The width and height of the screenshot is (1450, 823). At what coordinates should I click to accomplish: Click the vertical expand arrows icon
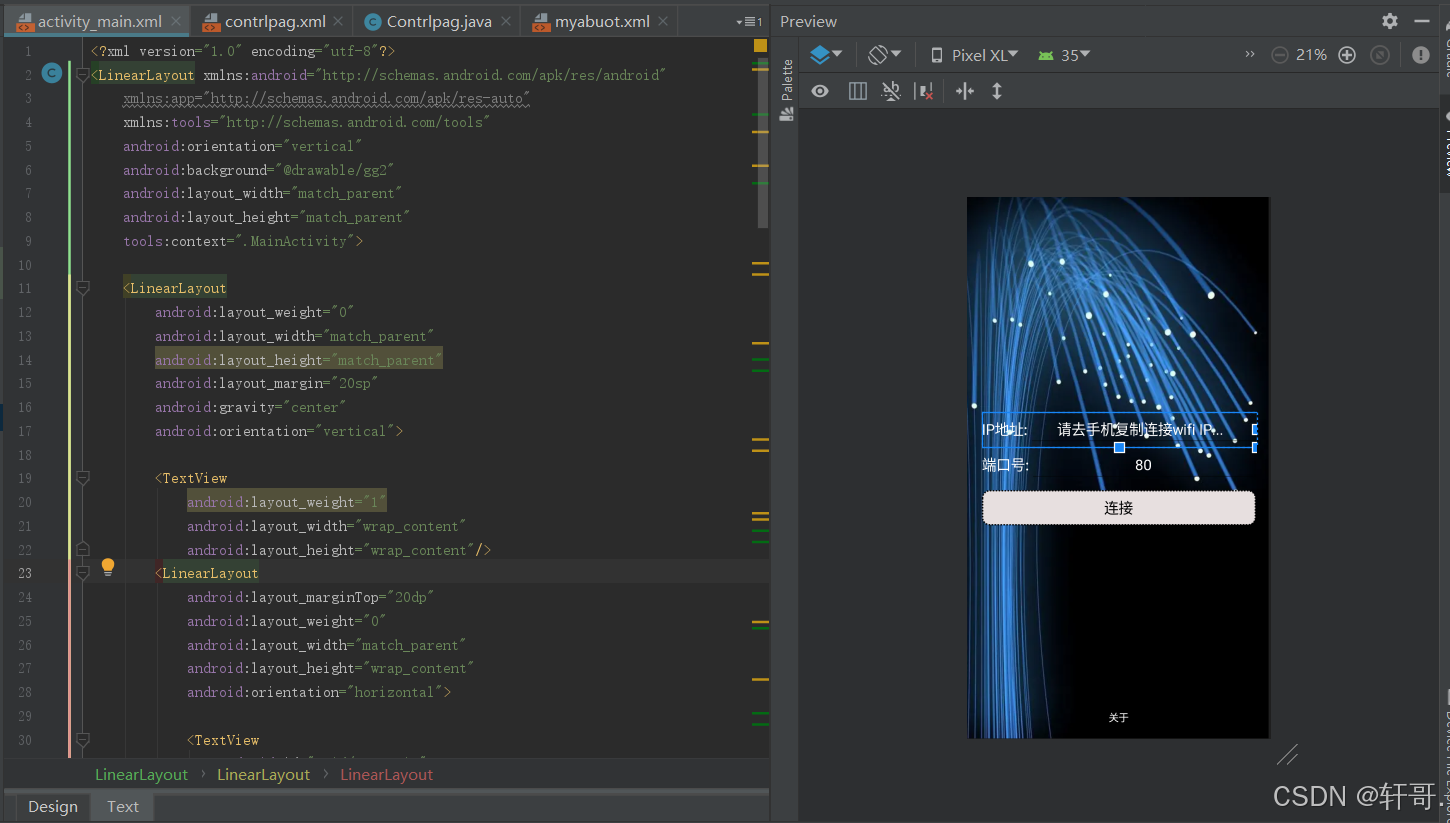click(997, 91)
